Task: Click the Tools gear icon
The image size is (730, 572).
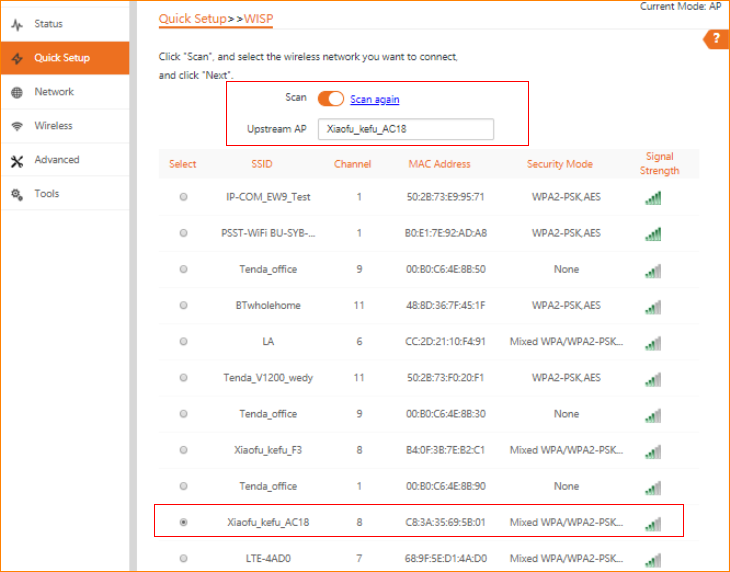Action: coord(17,194)
